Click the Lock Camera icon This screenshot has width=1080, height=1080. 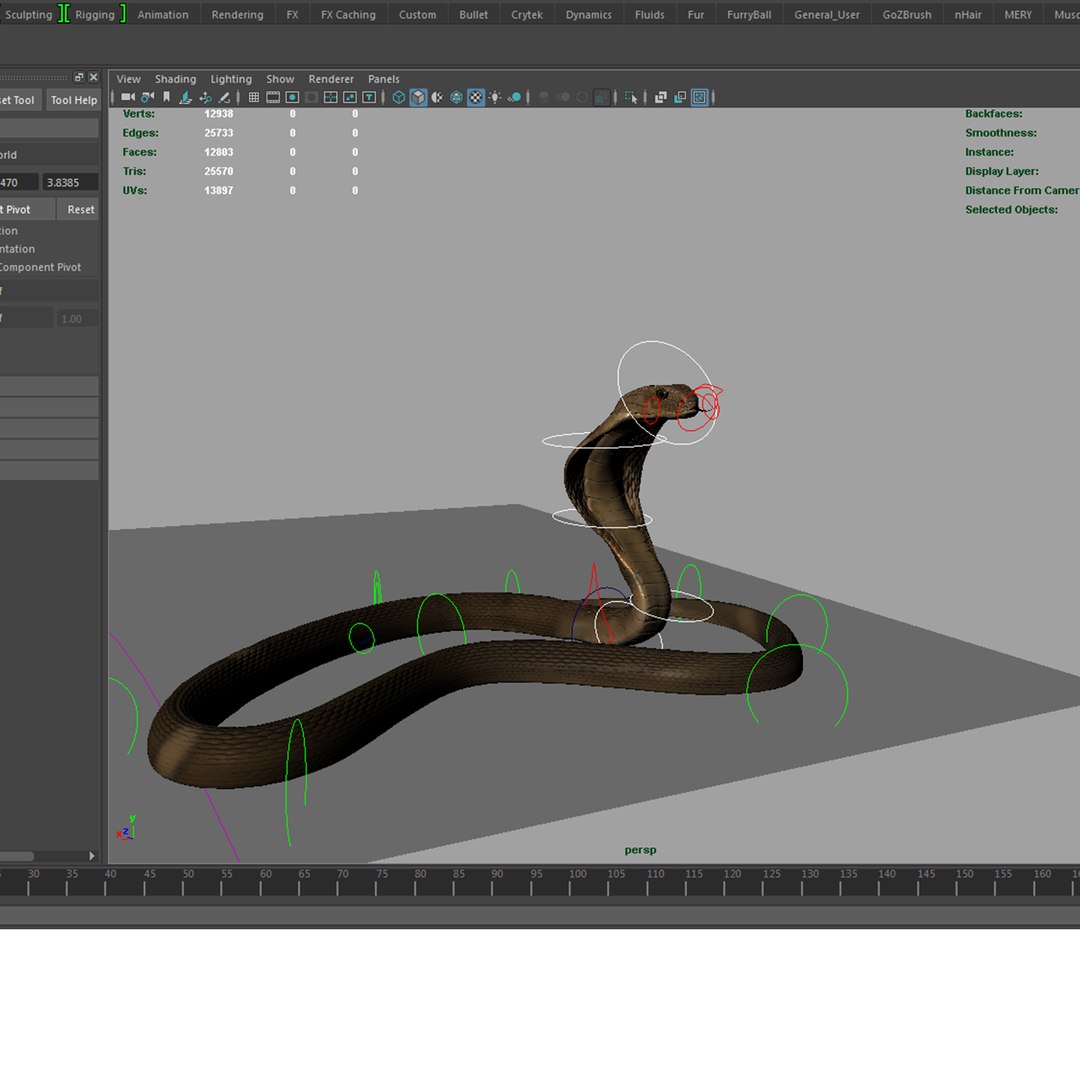tap(147, 97)
